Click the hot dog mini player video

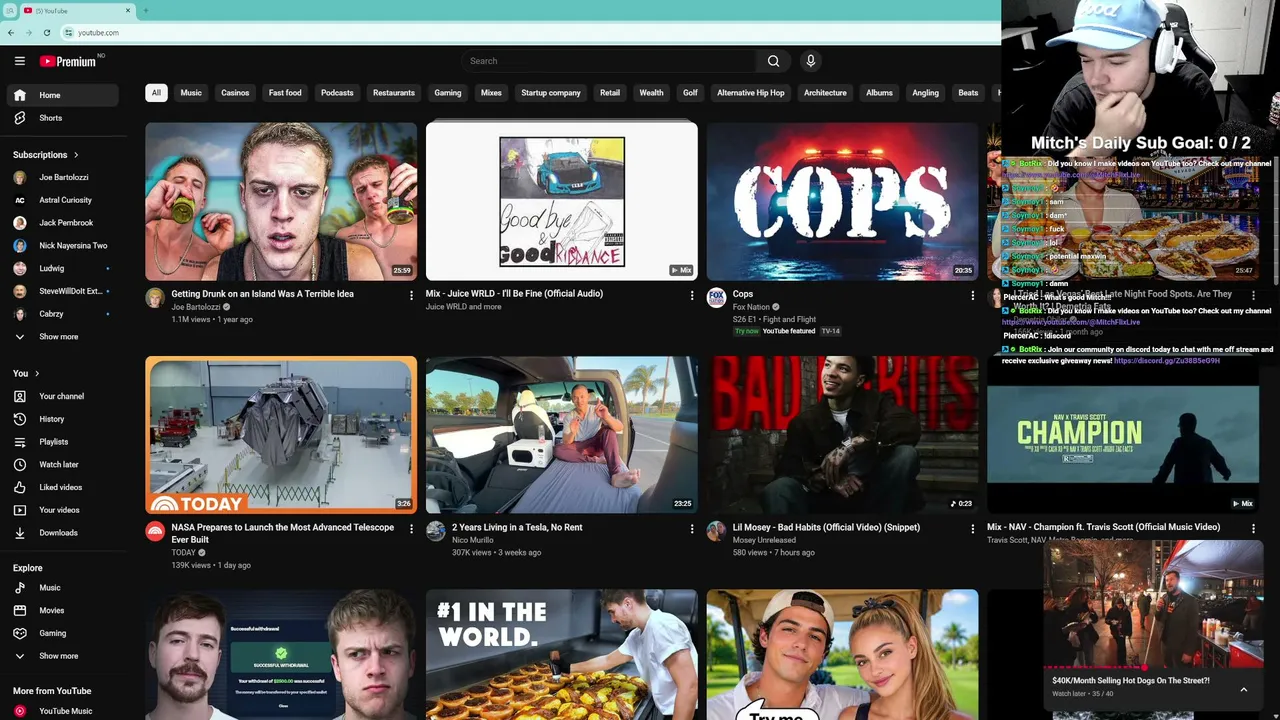[x=1153, y=604]
